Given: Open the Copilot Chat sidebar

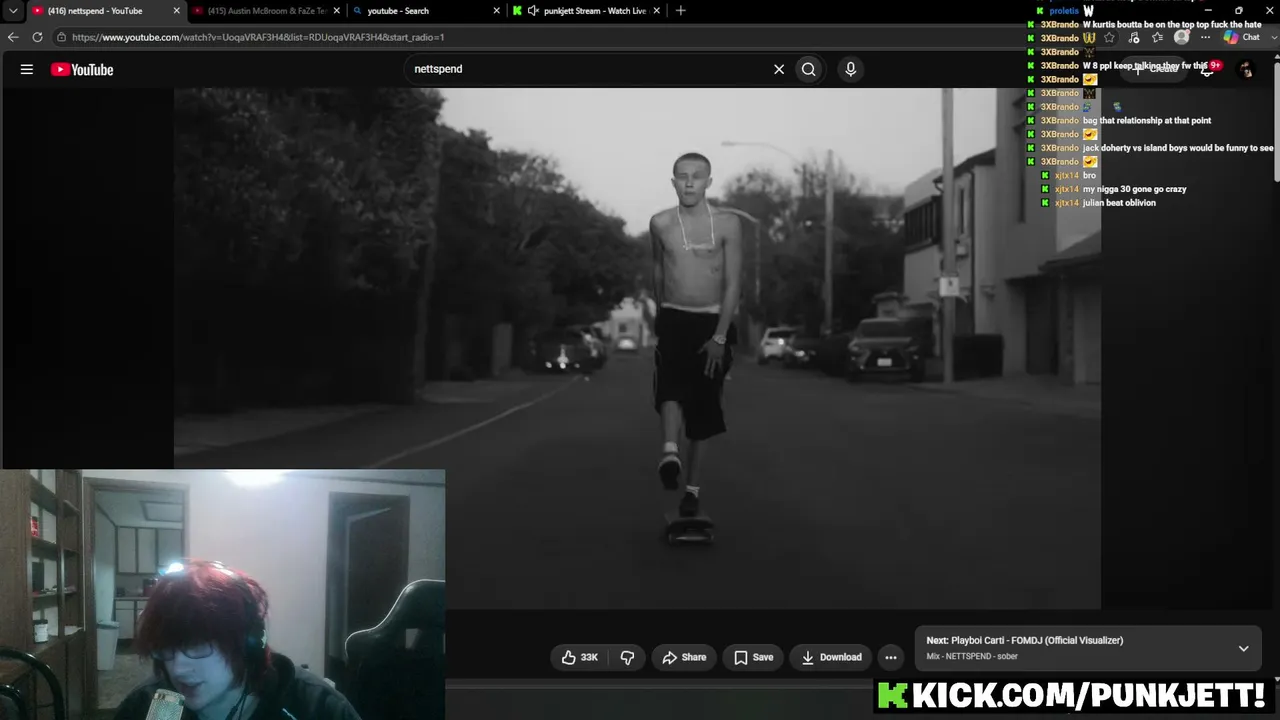Looking at the screenshot, I should pos(1241,37).
